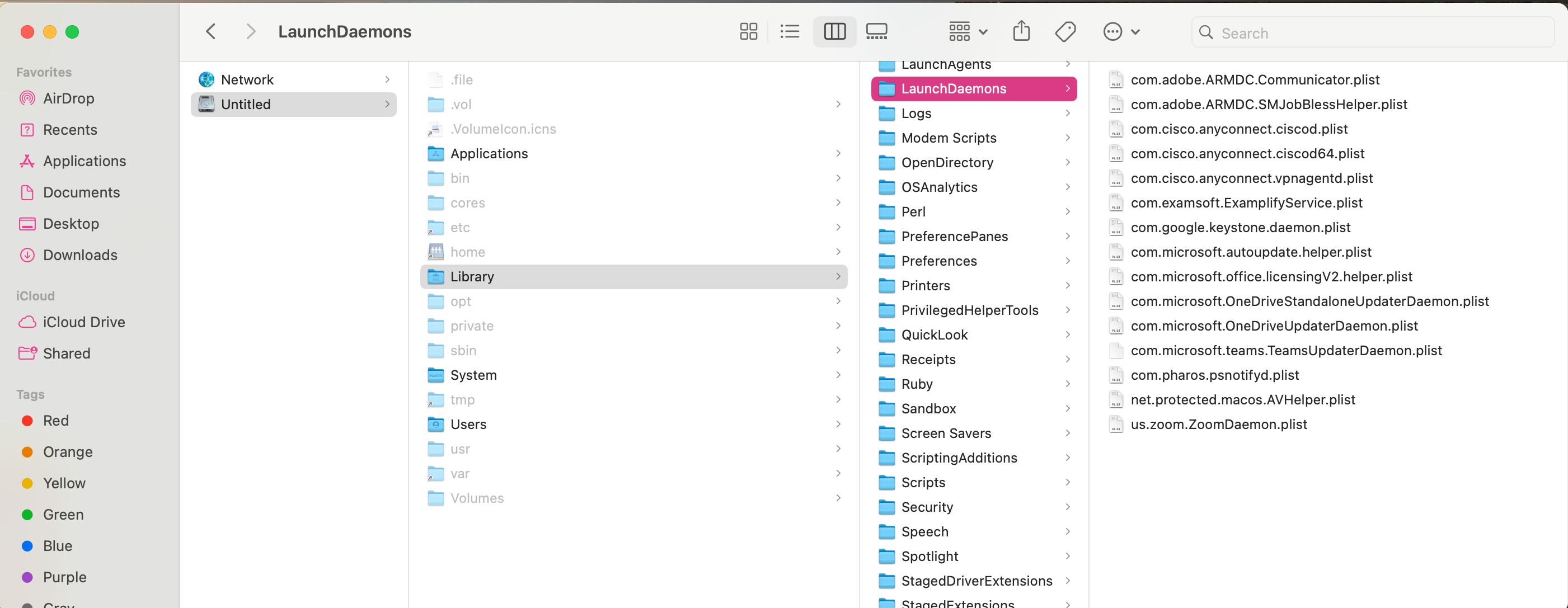
Task: Select iCloud Drive in sidebar
Action: pos(83,322)
